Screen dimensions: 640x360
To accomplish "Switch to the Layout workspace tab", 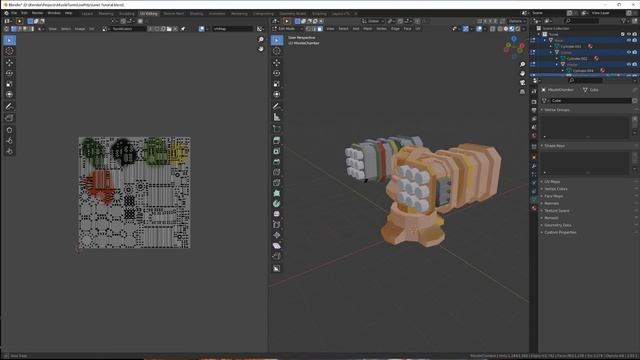I will click(x=87, y=13).
